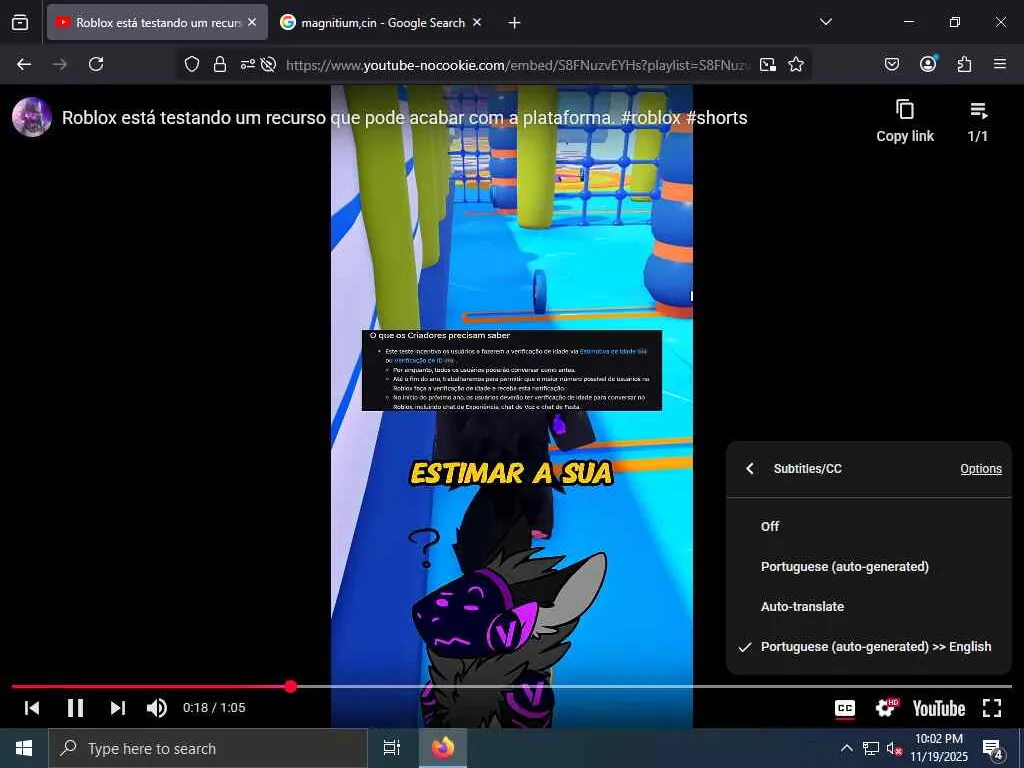Skip to previous video
This screenshot has width=1024, height=768.
[32, 708]
